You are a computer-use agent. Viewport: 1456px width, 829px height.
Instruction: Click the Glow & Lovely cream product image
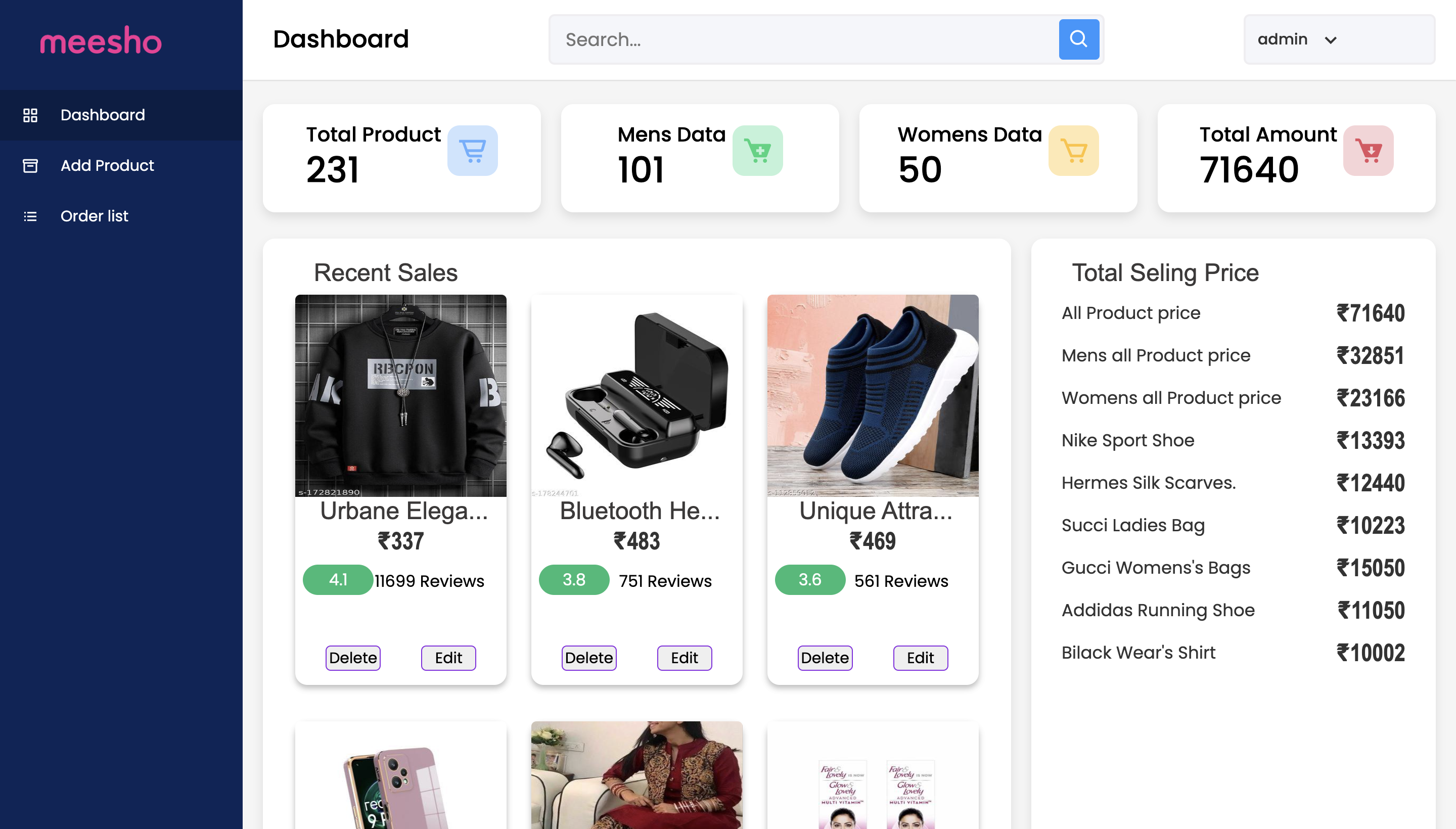click(x=873, y=775)
